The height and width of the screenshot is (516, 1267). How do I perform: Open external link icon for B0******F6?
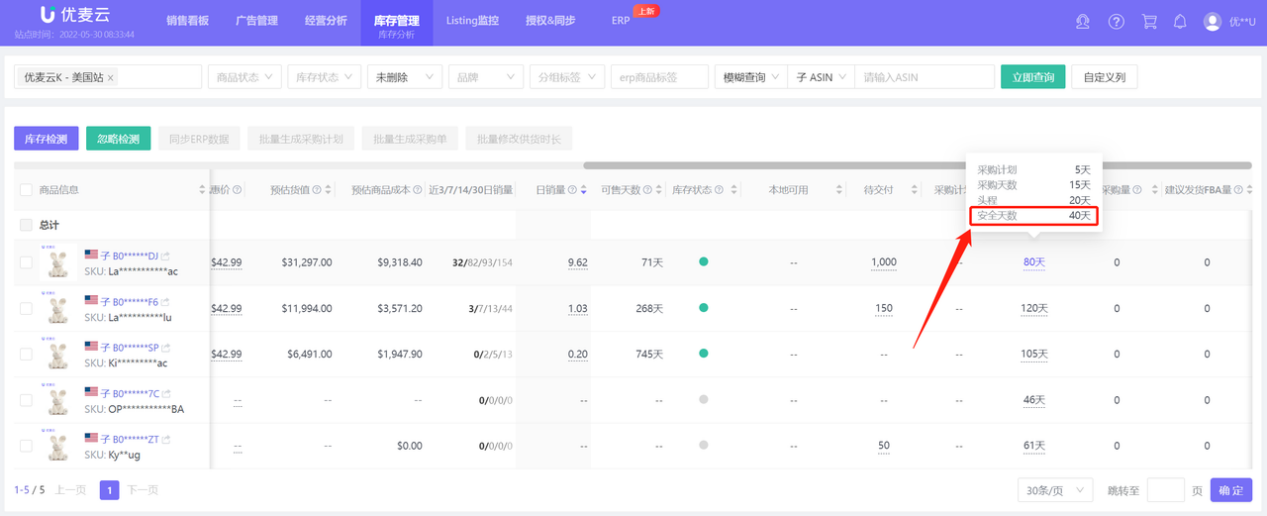point(166,301)
